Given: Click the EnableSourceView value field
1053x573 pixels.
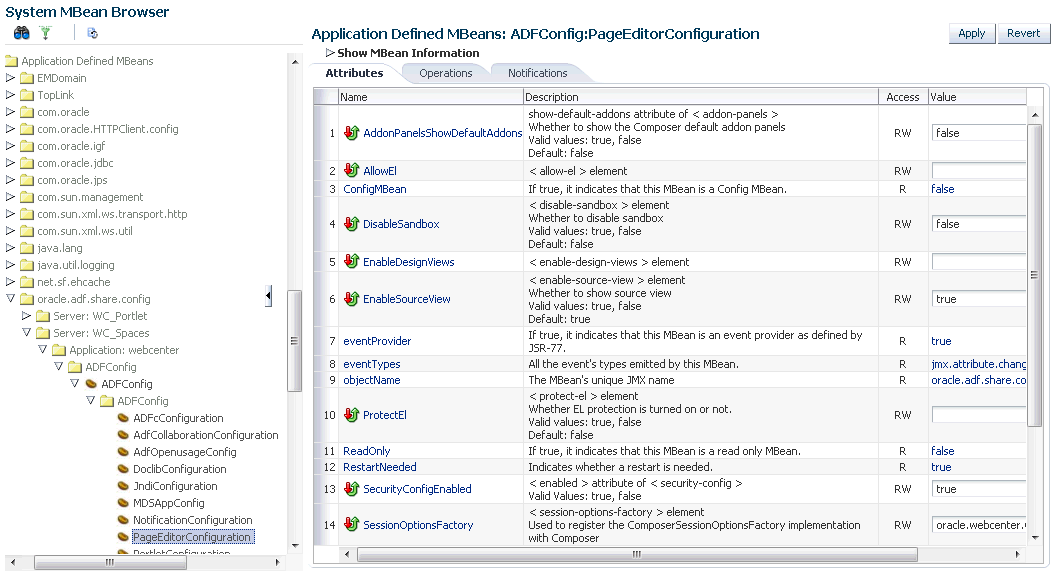Looking at the screenshot, I should [x=978, y=299].
